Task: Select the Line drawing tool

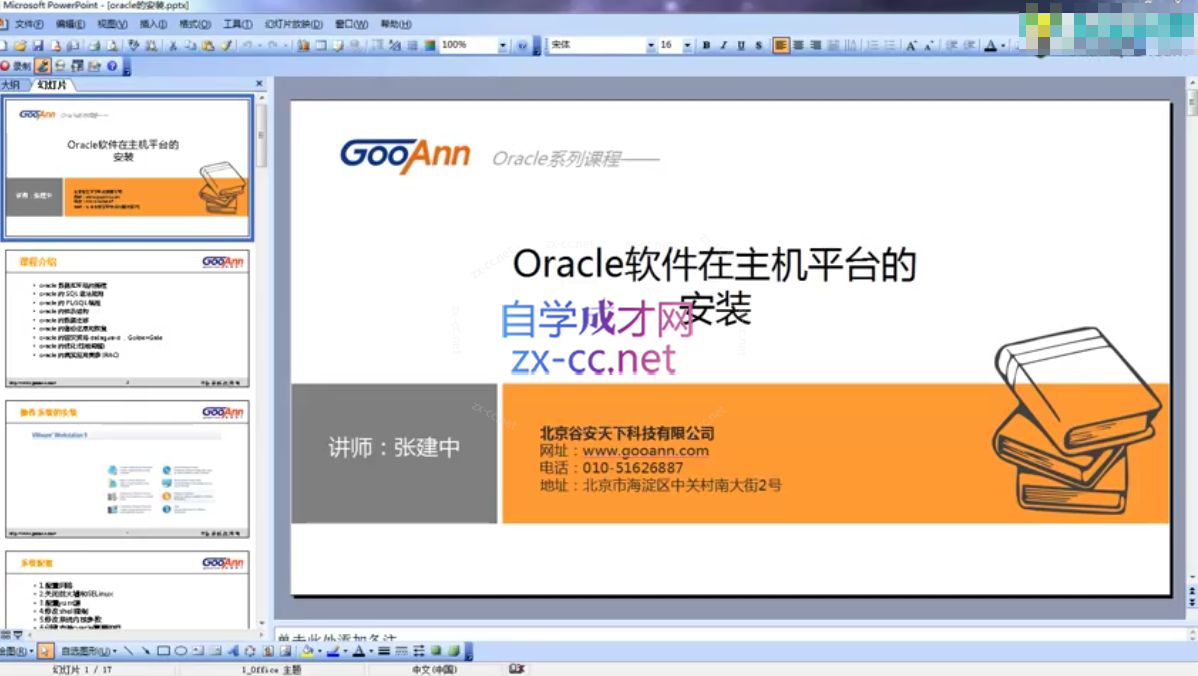Action: click(128, 651)
